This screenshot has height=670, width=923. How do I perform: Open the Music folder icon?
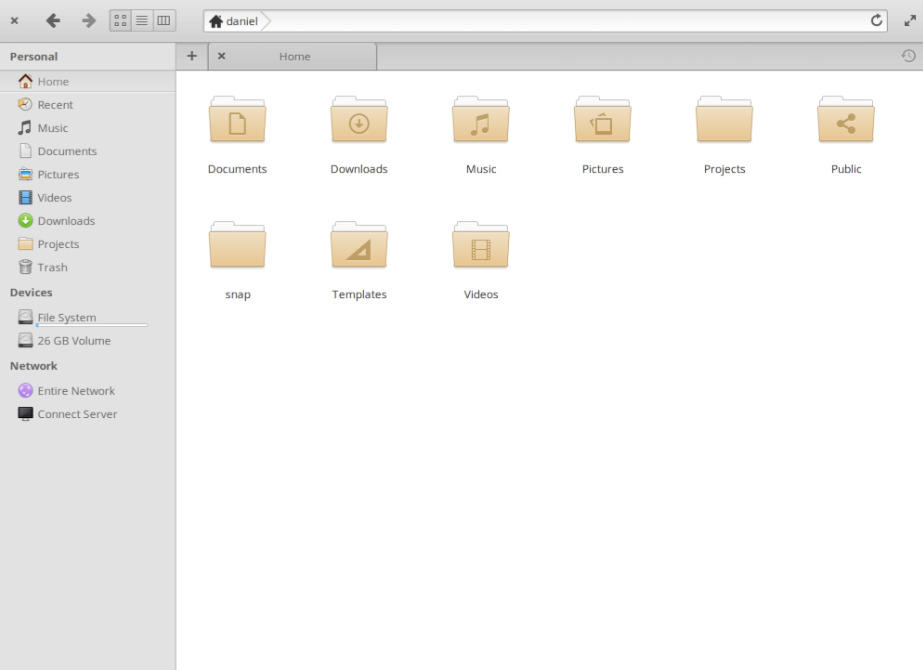click(x=481, y=125)
